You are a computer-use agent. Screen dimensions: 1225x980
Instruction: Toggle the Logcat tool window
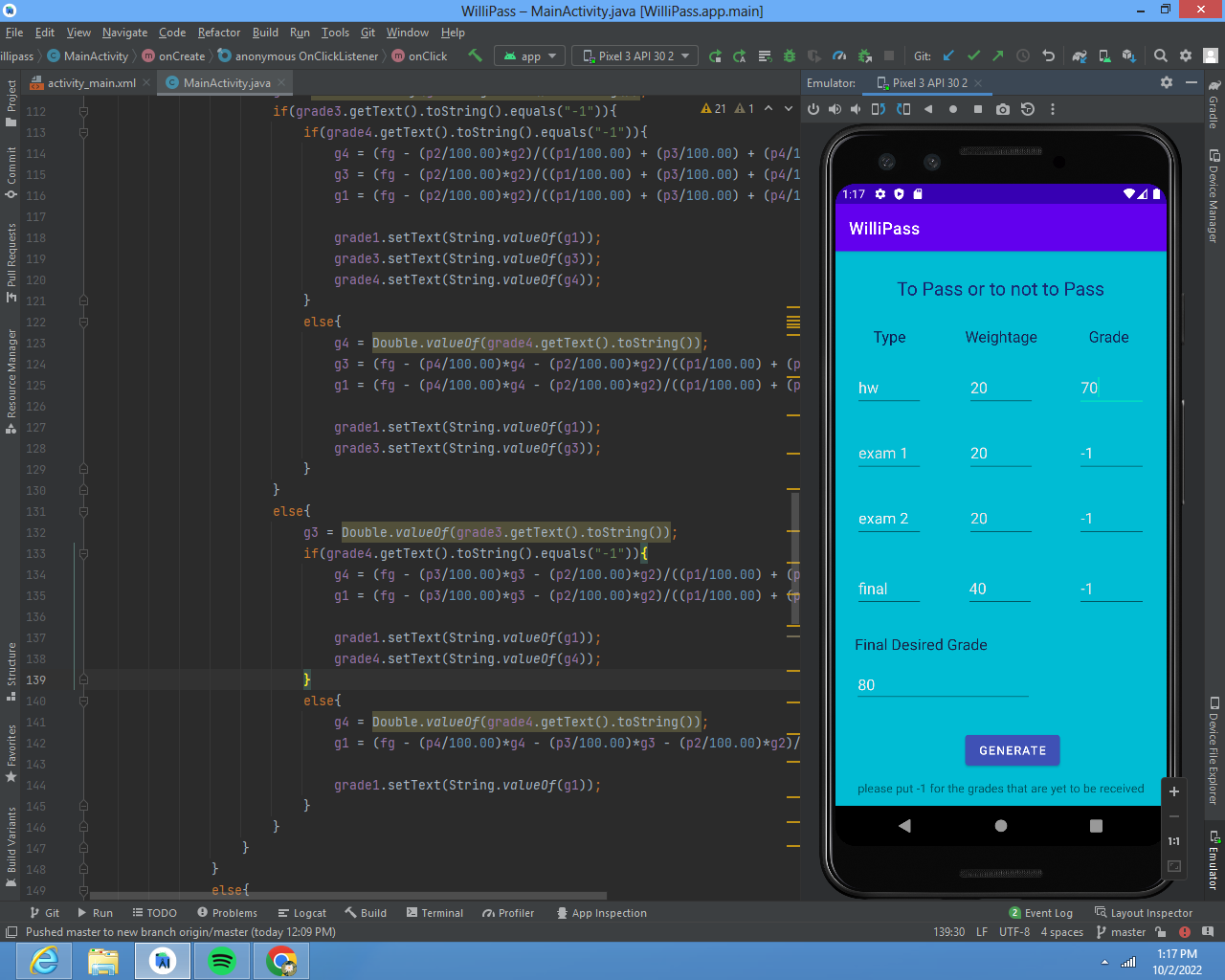click(x=301, y=913)
